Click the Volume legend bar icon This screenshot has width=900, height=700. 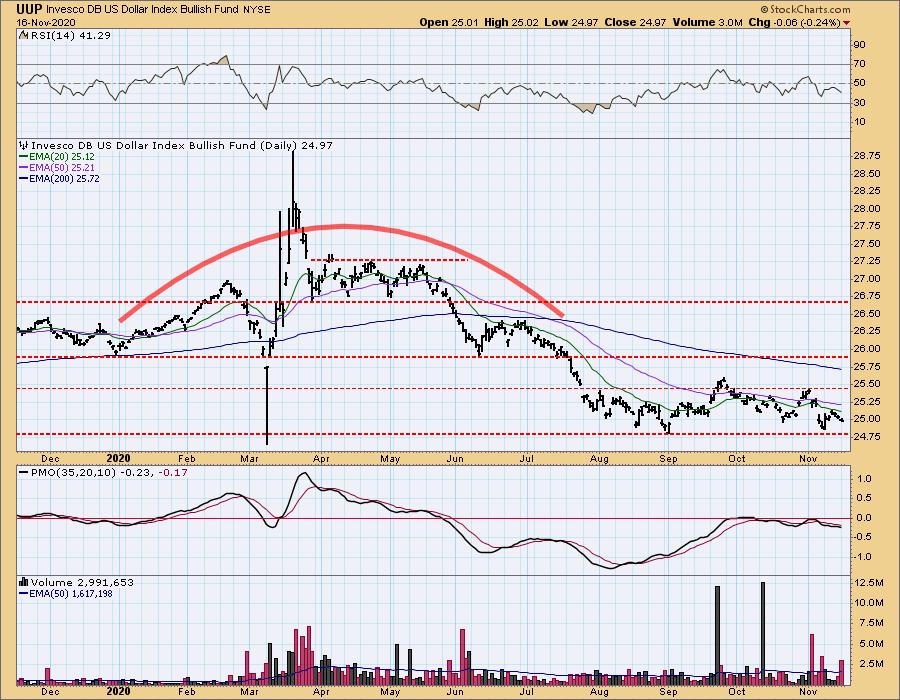pos(24,582)
